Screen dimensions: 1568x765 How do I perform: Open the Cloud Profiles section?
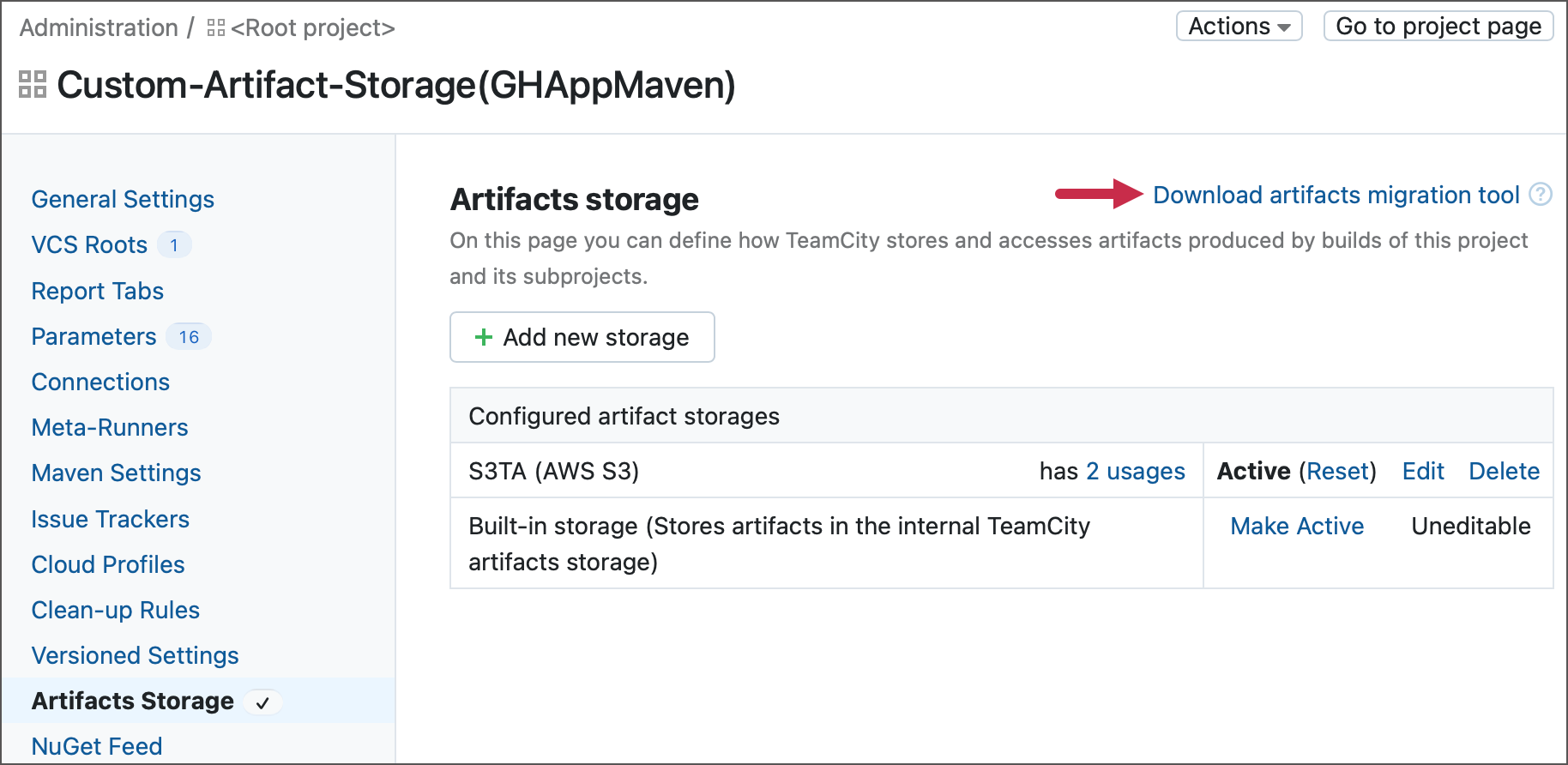click(107, 564)
